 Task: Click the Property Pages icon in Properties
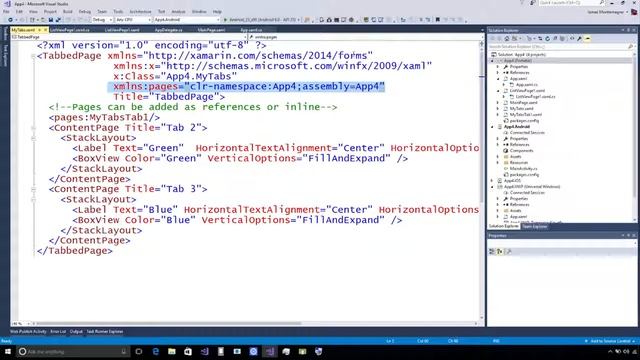[509, 251]
